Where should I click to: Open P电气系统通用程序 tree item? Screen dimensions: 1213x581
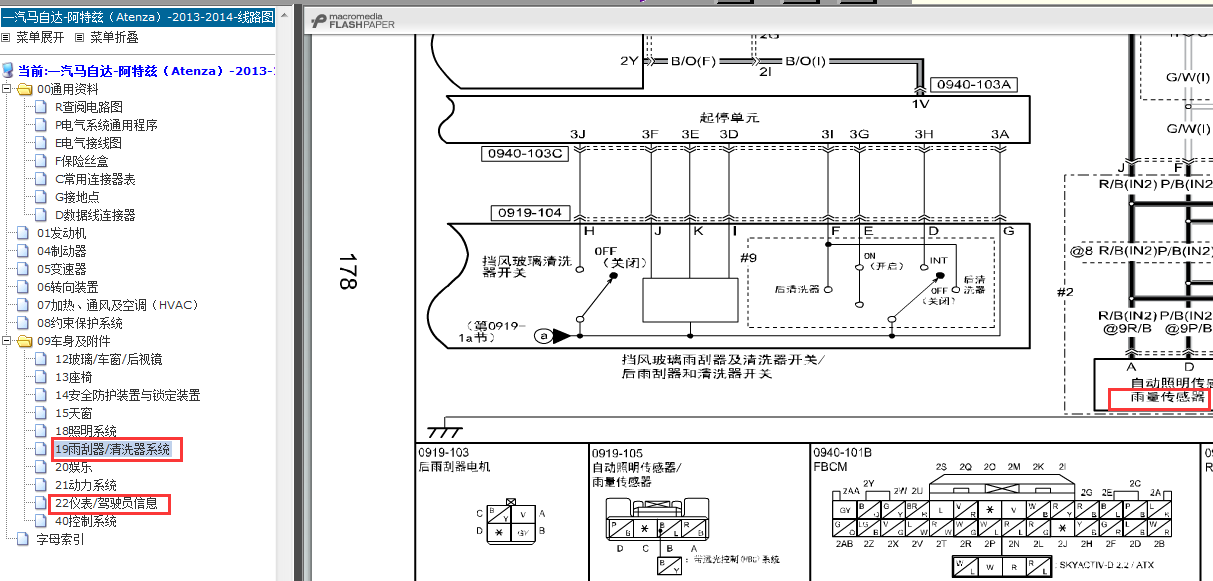click(106, 125)
